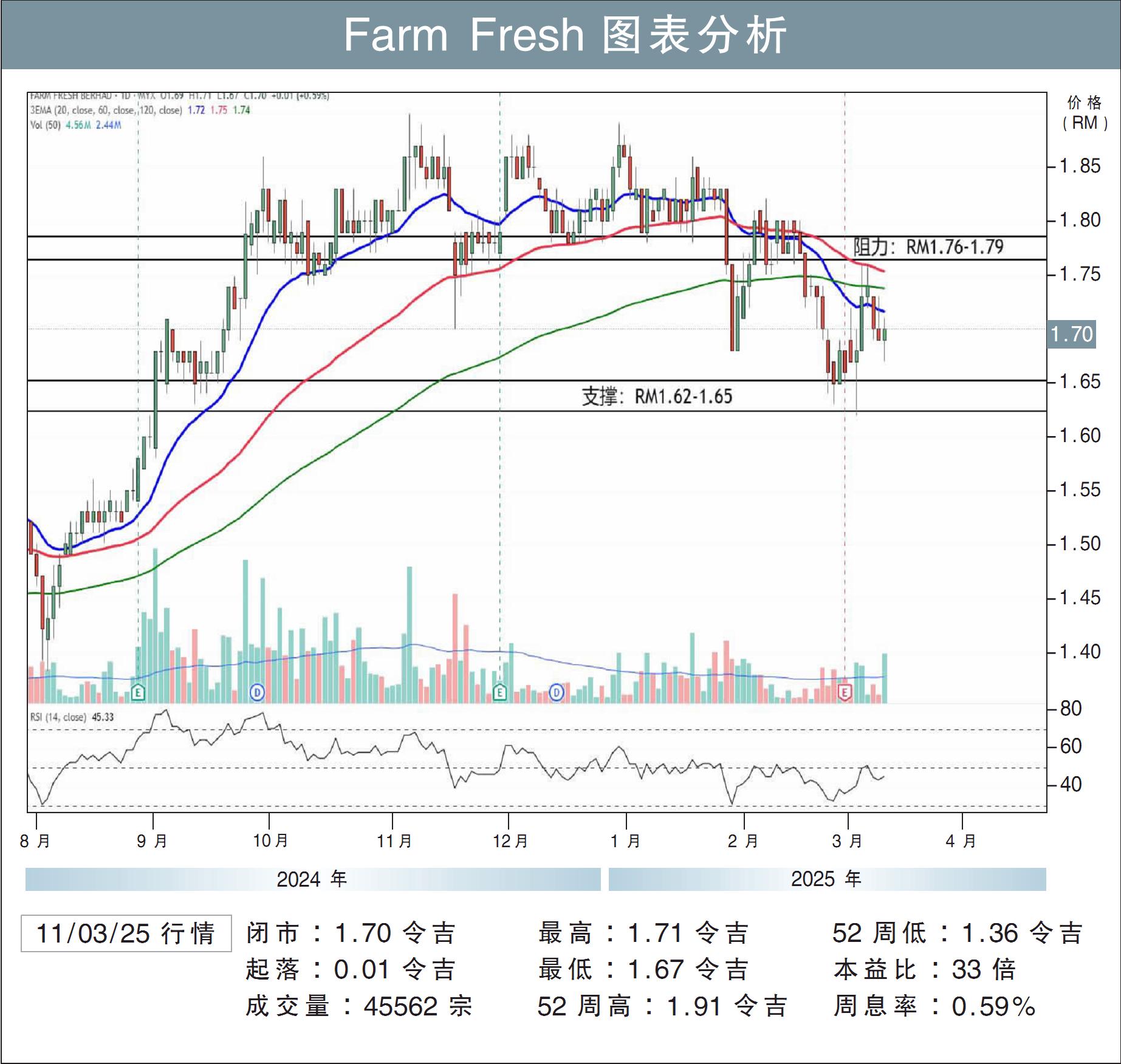Select the 本益比: 33倍 value
The width and height of the screenshot is (1121, 1064).
click(x=925, y=970)
